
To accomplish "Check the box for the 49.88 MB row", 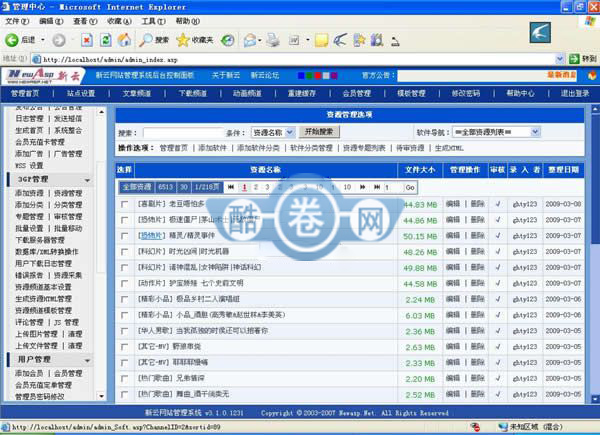I will [x=124, y=268].
